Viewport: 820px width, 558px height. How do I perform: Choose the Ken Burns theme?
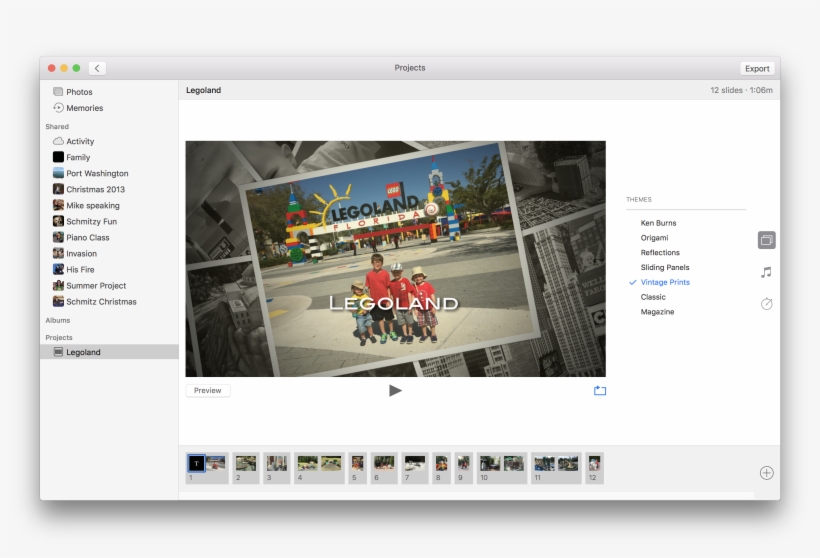click(x=658, y=223)
